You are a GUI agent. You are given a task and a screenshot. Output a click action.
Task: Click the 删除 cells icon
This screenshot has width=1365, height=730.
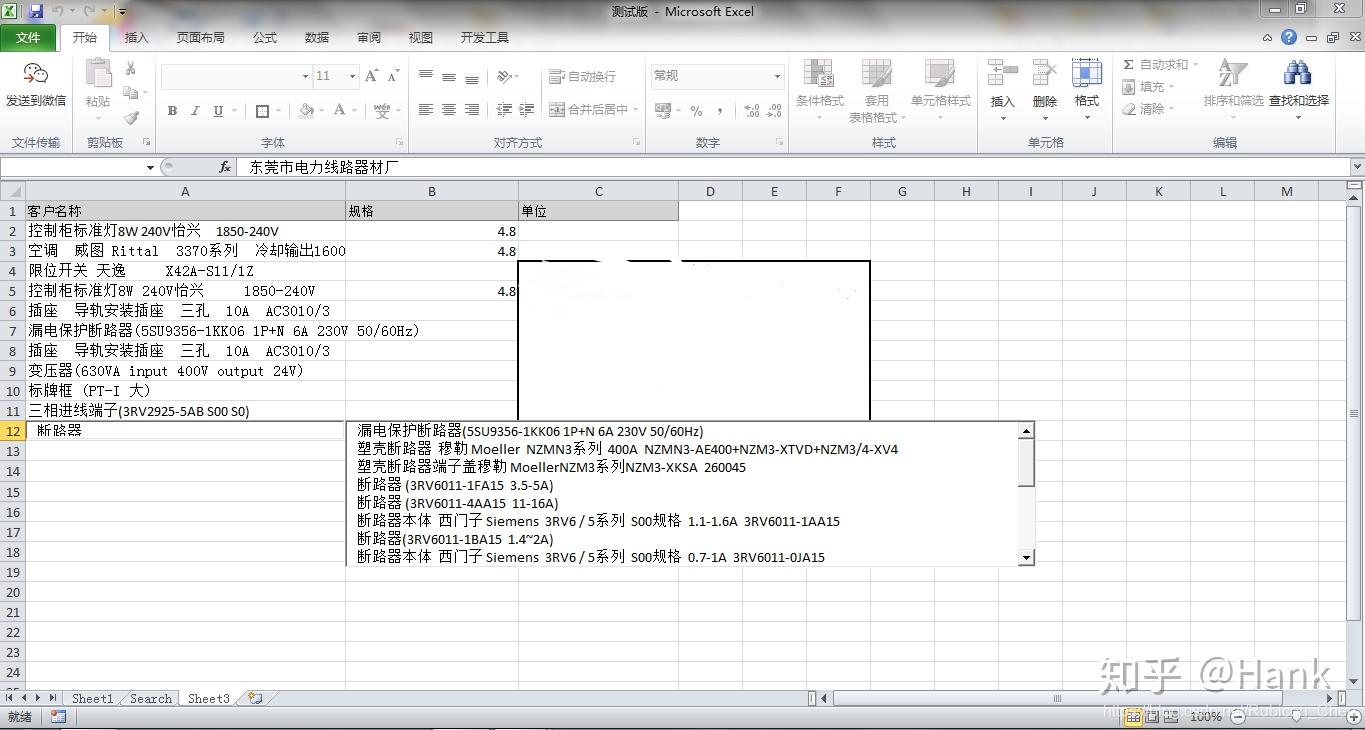pos(1044,74)
